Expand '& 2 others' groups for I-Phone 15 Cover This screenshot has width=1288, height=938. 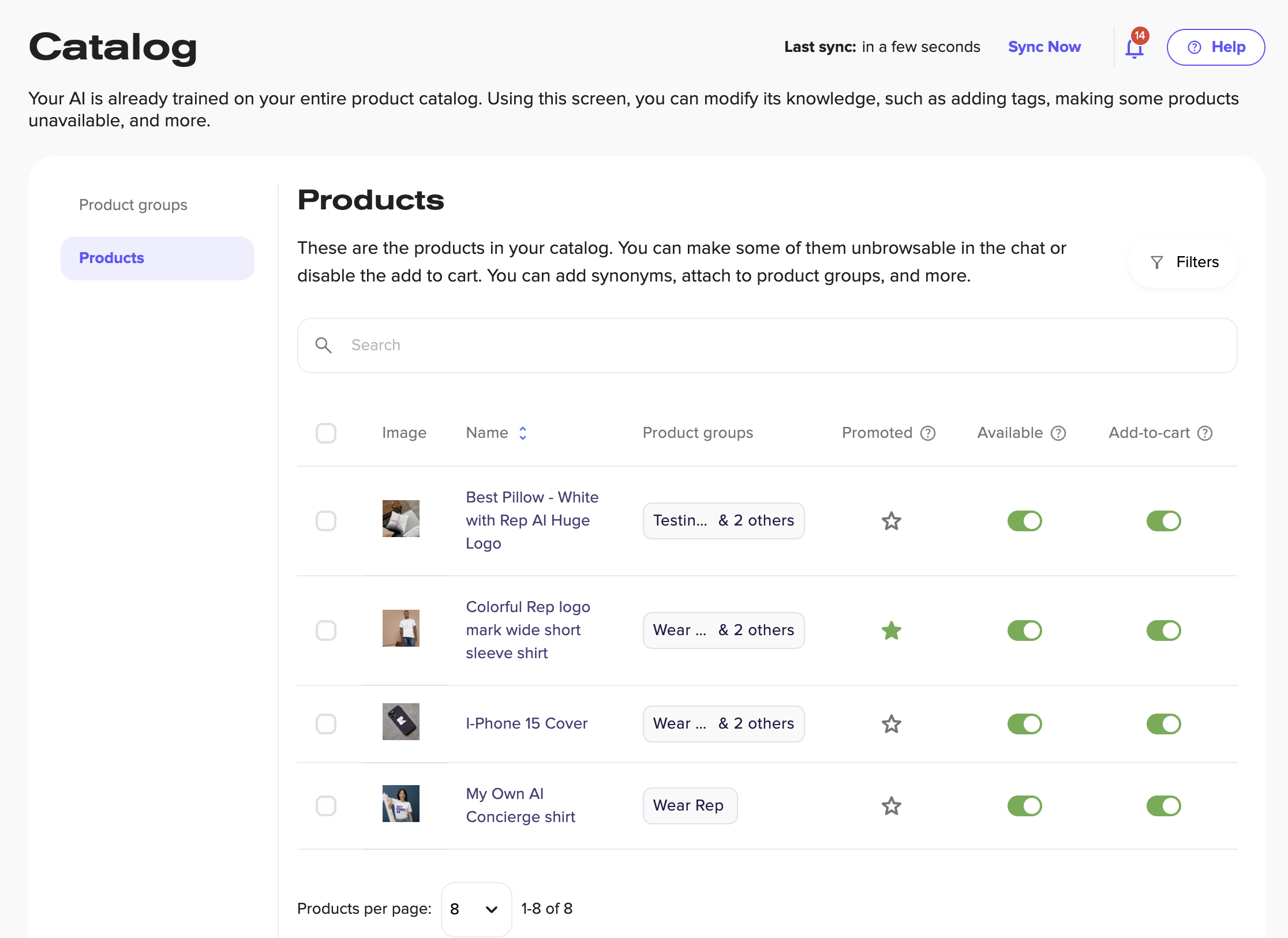coord(756,724)
